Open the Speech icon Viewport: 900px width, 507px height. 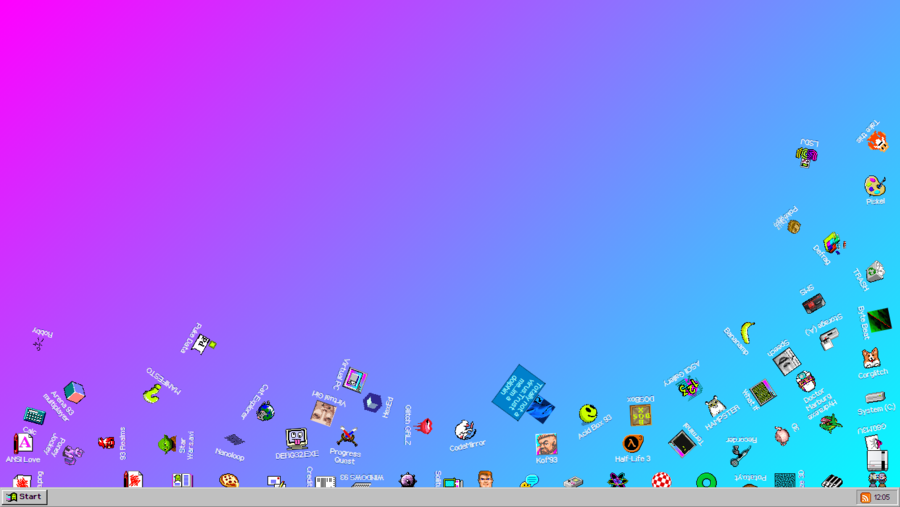pyautogui.click(x=786, y=362)
